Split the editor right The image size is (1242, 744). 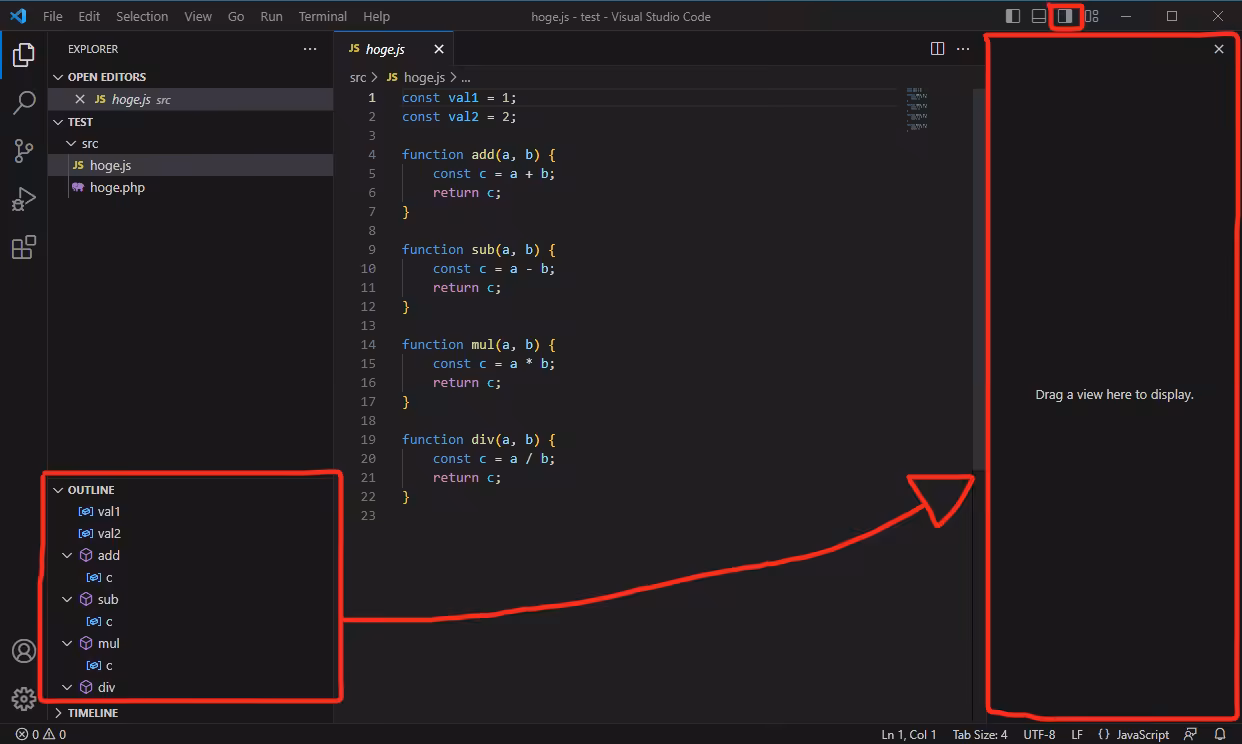point(937,49)
